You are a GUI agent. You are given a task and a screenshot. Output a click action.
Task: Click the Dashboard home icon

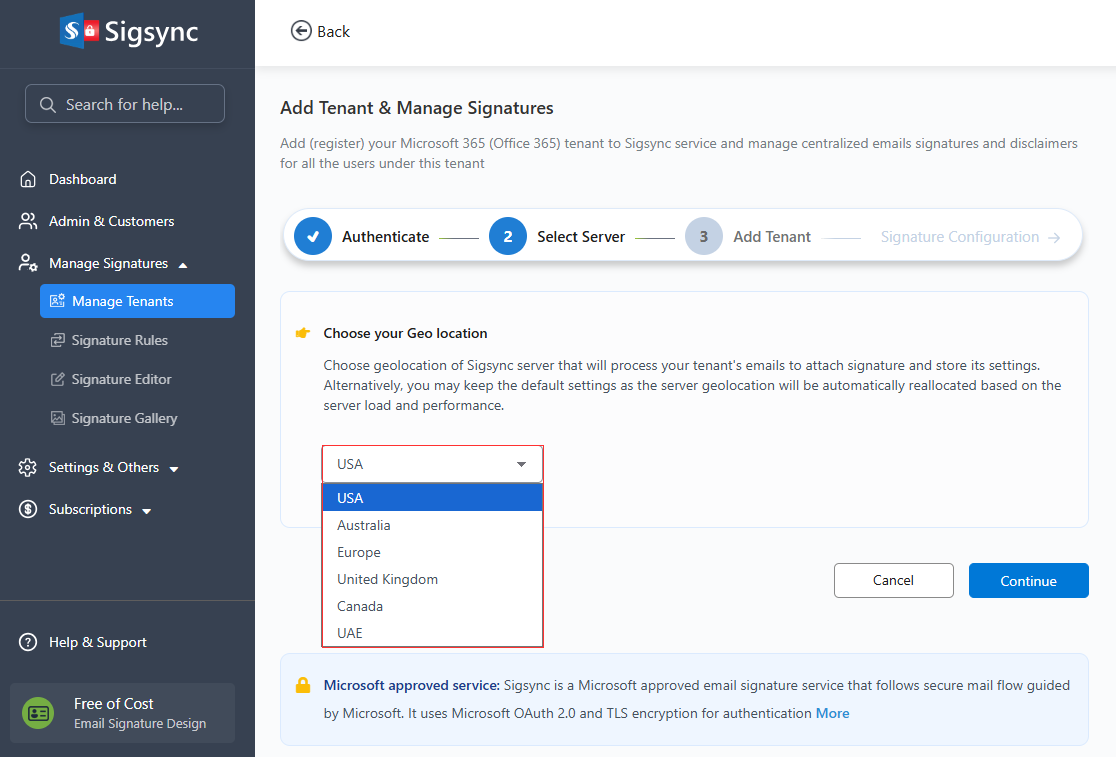pyautogui.click(x=28, y=179)
